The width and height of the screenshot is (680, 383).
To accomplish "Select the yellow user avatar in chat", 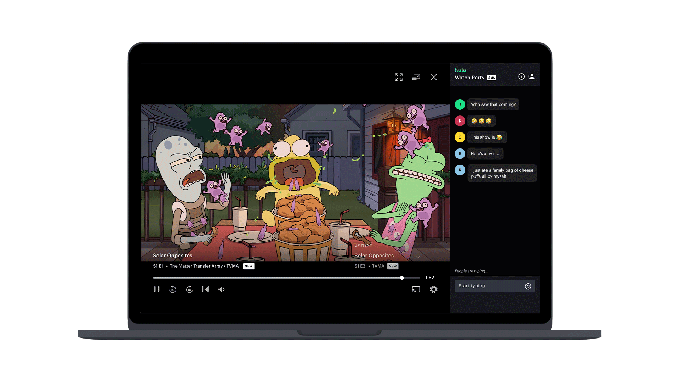I will (460, 137).
